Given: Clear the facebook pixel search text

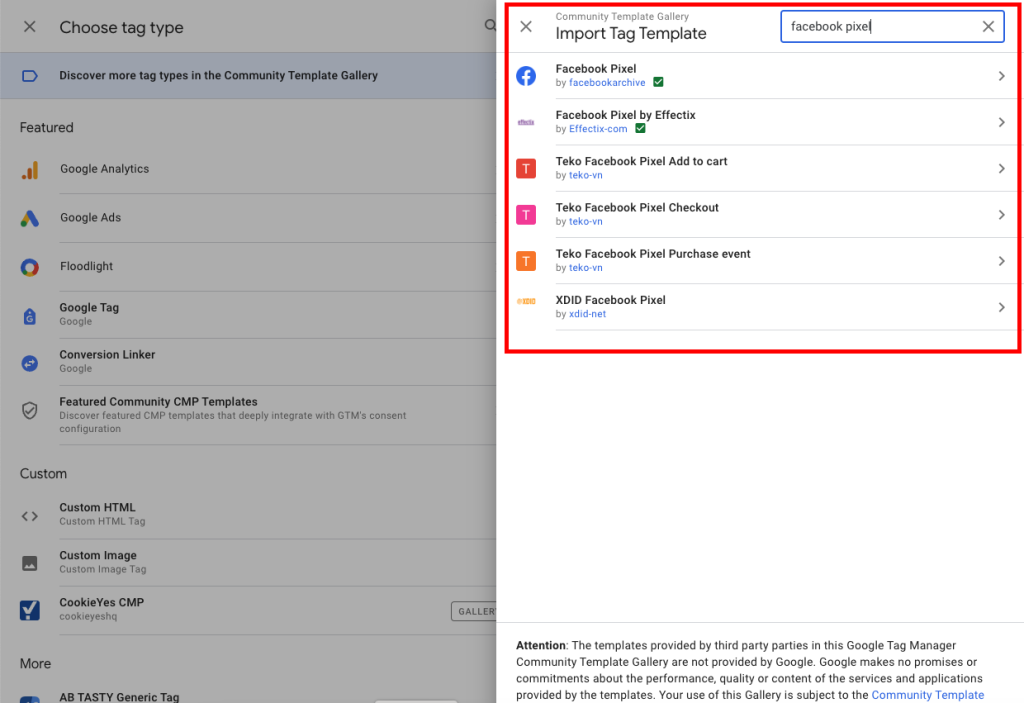Looking at the screenshot, I should [x=988, y=26].
